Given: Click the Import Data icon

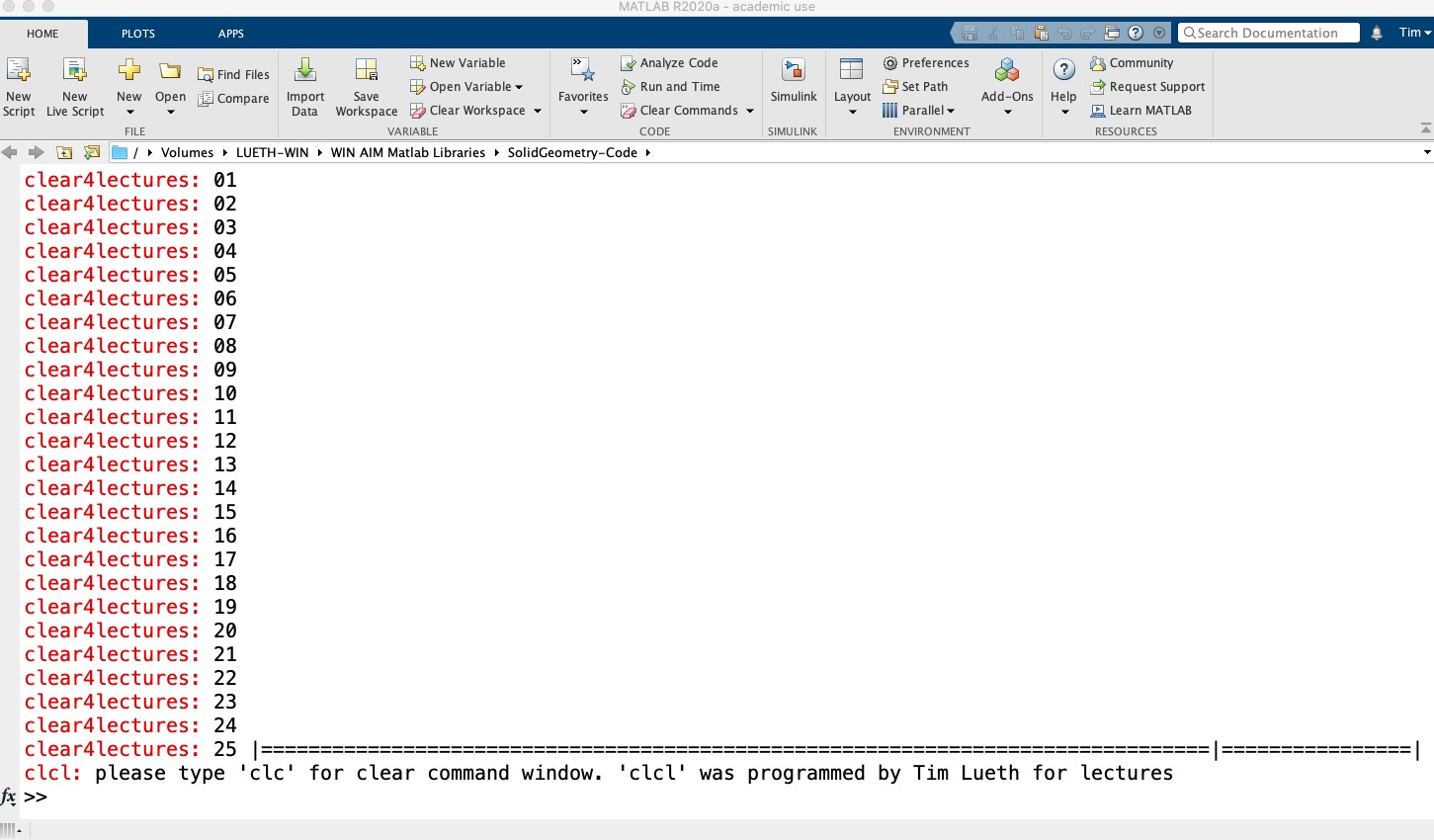Looking at the screenshot, I should [x=305, y=71].
